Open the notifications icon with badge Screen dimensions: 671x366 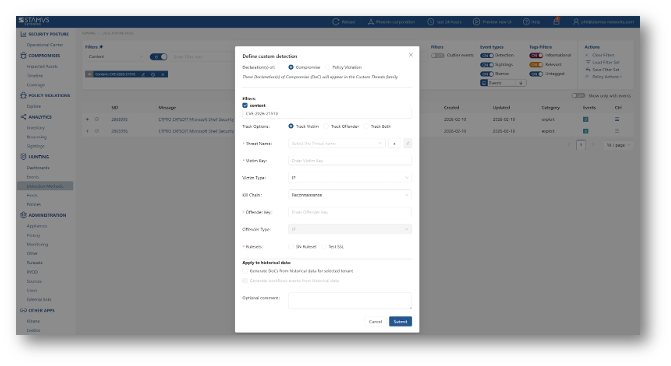tap(556, 21)
